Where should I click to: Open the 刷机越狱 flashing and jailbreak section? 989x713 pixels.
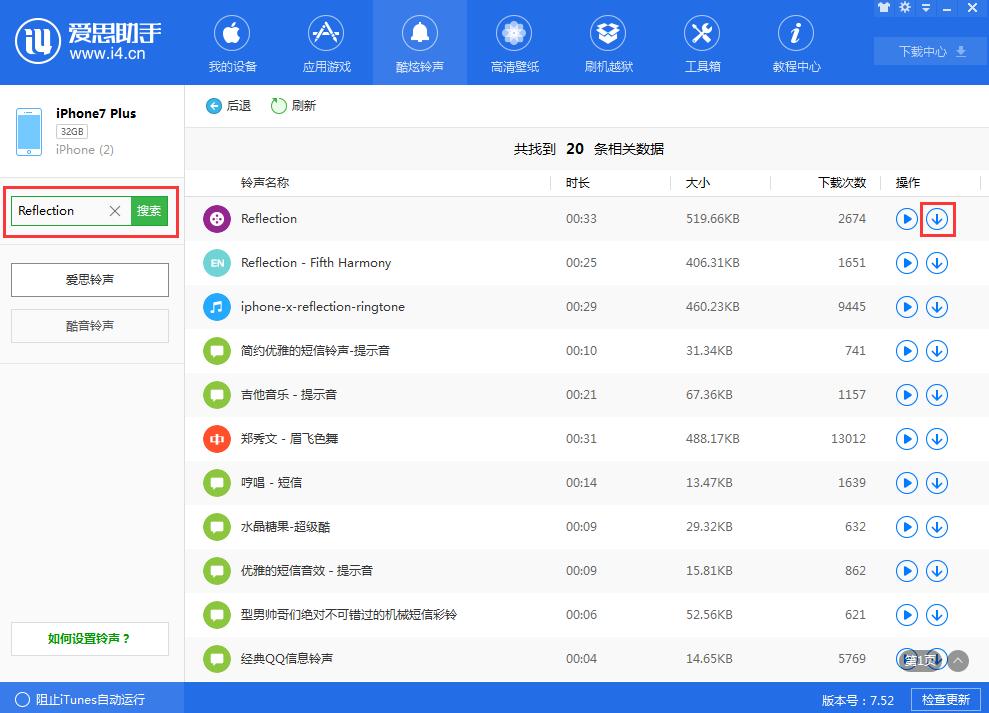coord(607,42)
